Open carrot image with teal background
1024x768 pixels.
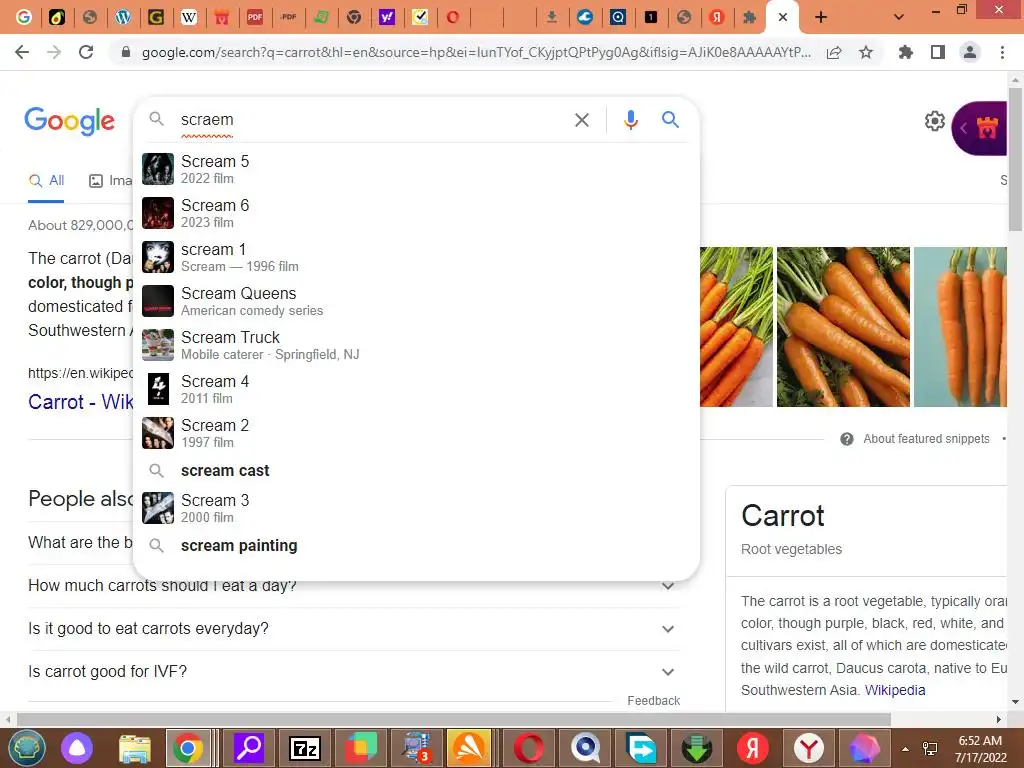click(960, 327)
